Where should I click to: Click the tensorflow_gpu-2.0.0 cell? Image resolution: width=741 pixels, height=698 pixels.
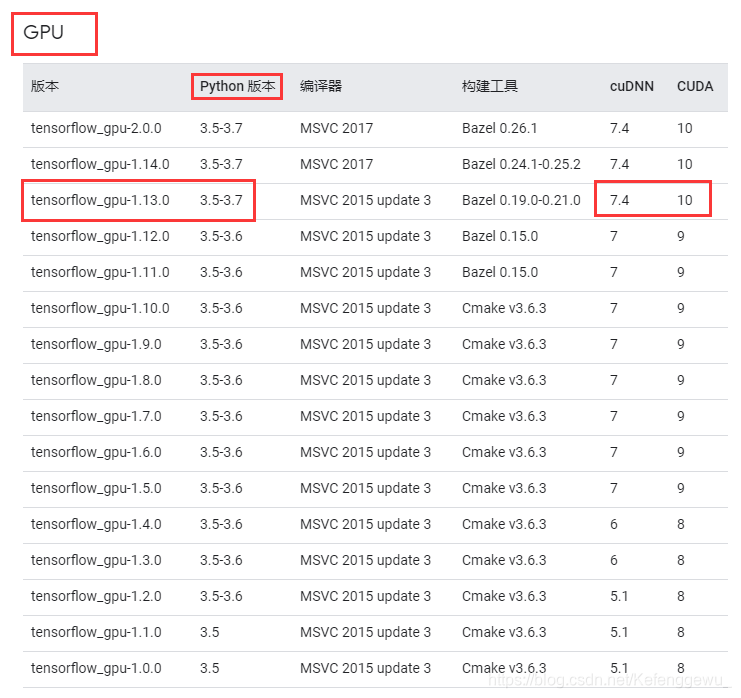point(96,128)
